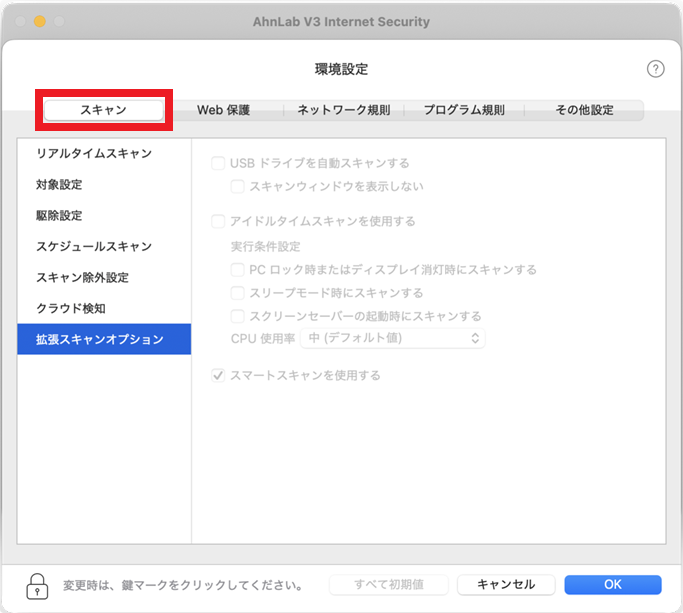Click the 変更時は、鍵マークをクリックしてください text
Viewport: 683px width, 613px height.
tap(183, 585)
